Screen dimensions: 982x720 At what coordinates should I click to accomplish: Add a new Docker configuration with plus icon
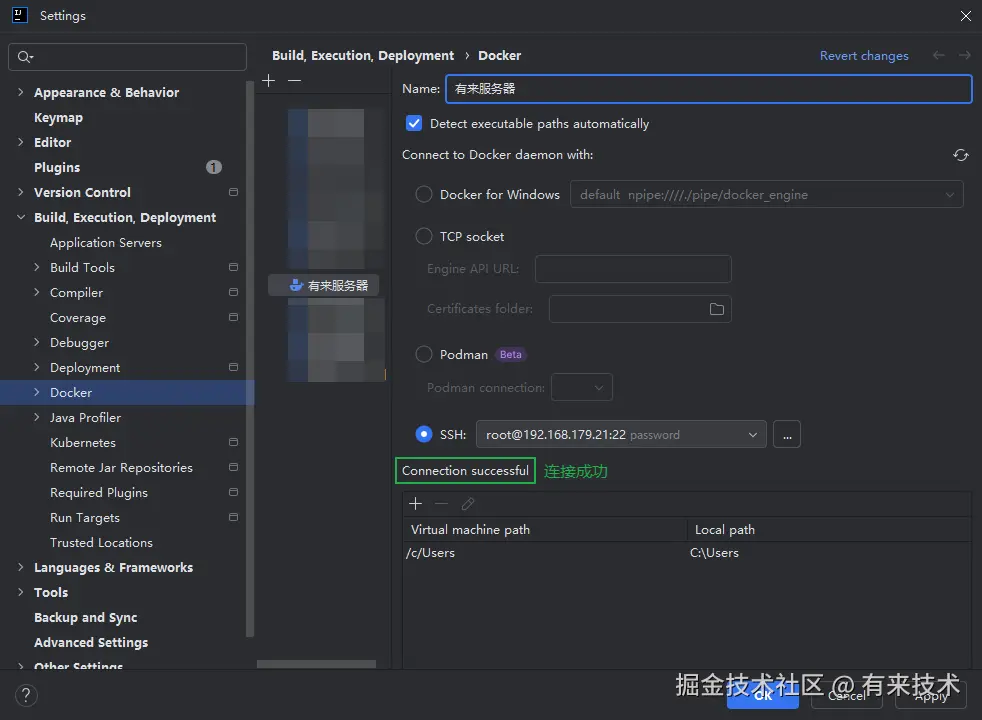tap(269, 81)
